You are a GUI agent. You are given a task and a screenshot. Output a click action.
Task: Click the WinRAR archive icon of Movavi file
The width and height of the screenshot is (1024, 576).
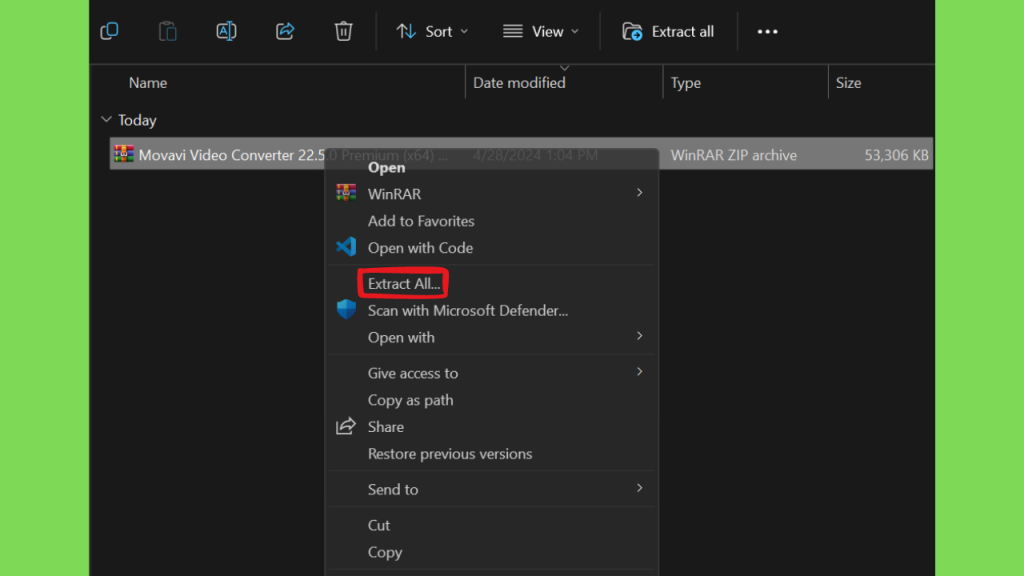click(123, 154)
